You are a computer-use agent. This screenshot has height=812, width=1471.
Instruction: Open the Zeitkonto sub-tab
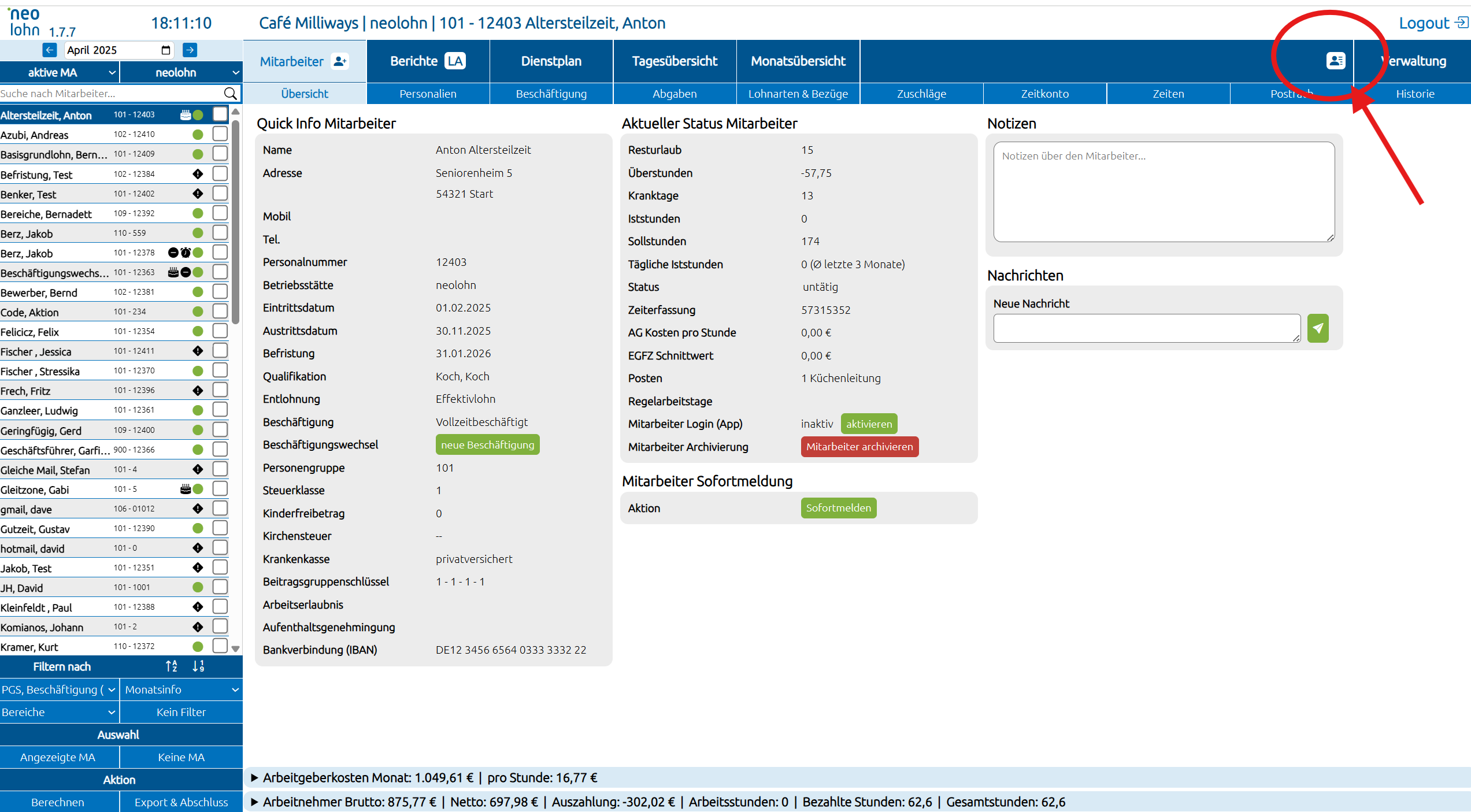pyautogui.click(x=1045, y=94)
